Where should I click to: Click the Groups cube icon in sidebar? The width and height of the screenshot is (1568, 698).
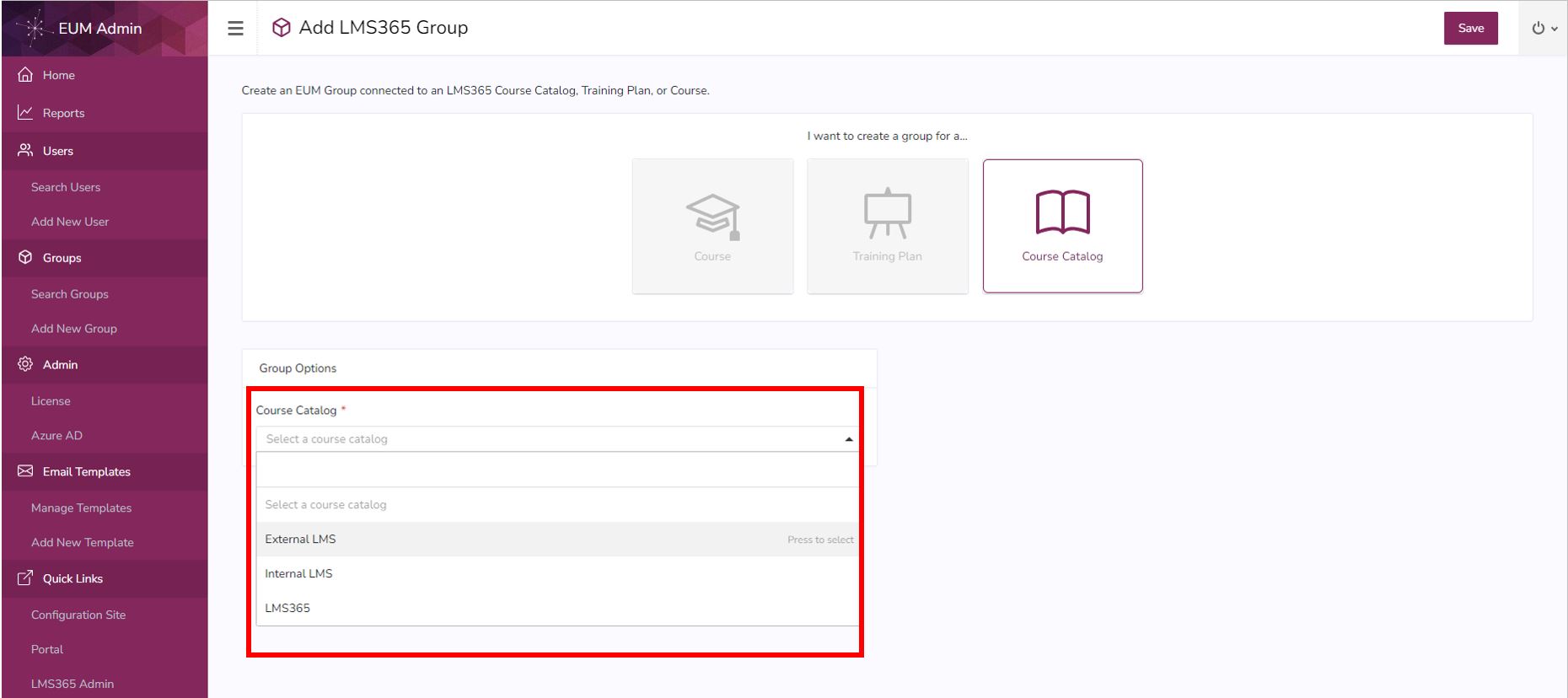[x=25, y=257]
